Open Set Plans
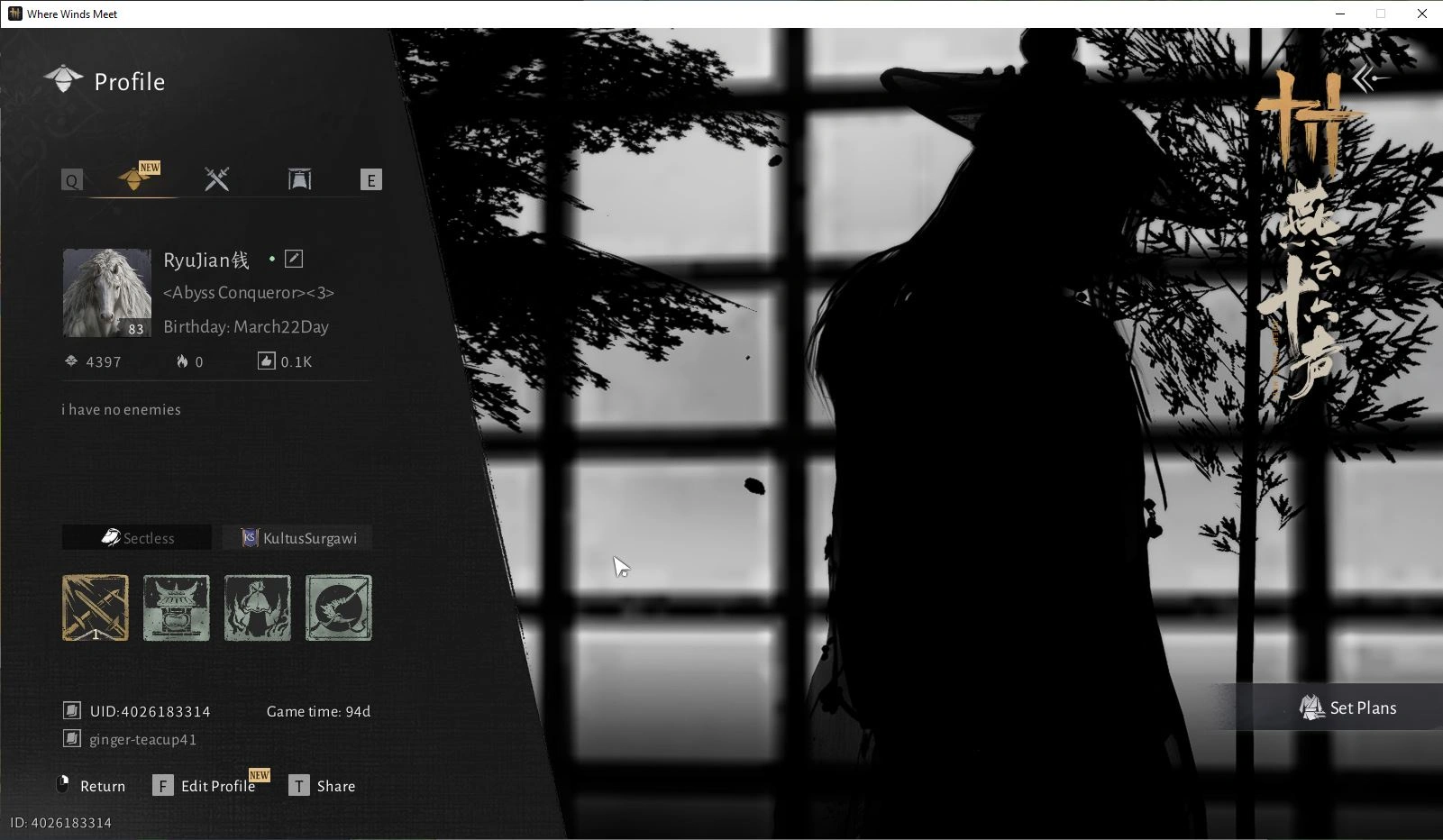This screenshot has width=1443, height=840. click(x=1348, y=708)
